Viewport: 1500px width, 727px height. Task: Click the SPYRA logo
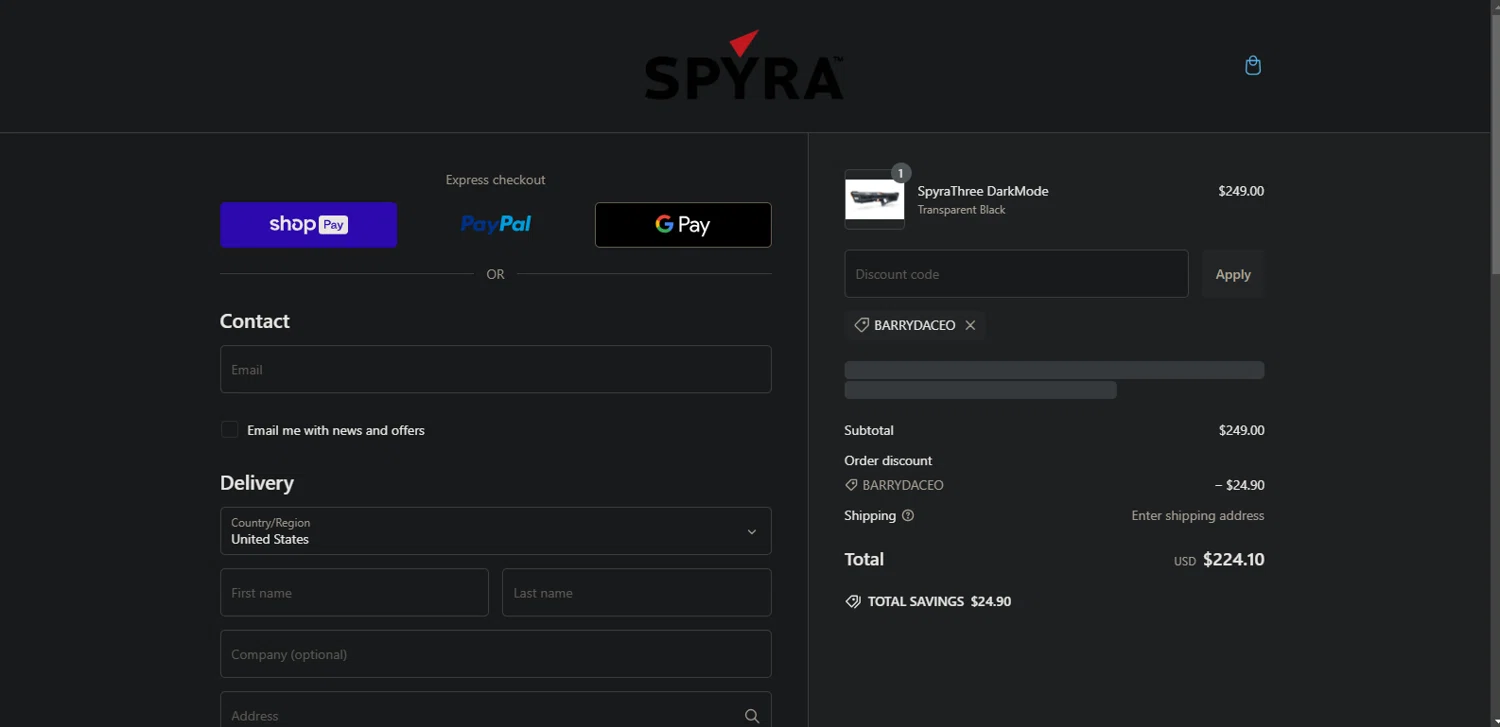coord(744,66)
